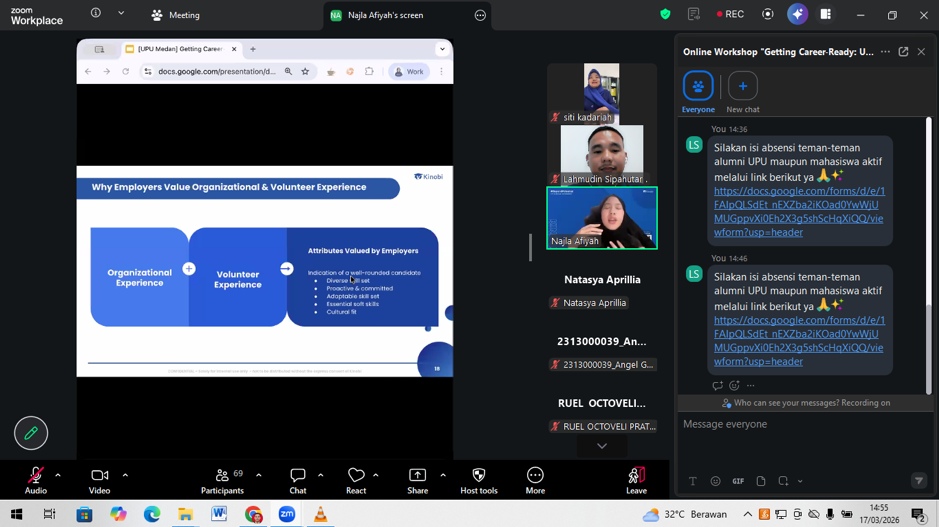Open the emoji picker in chat toolbar
This screenshot has height=527, width=939.
(715, 481)
